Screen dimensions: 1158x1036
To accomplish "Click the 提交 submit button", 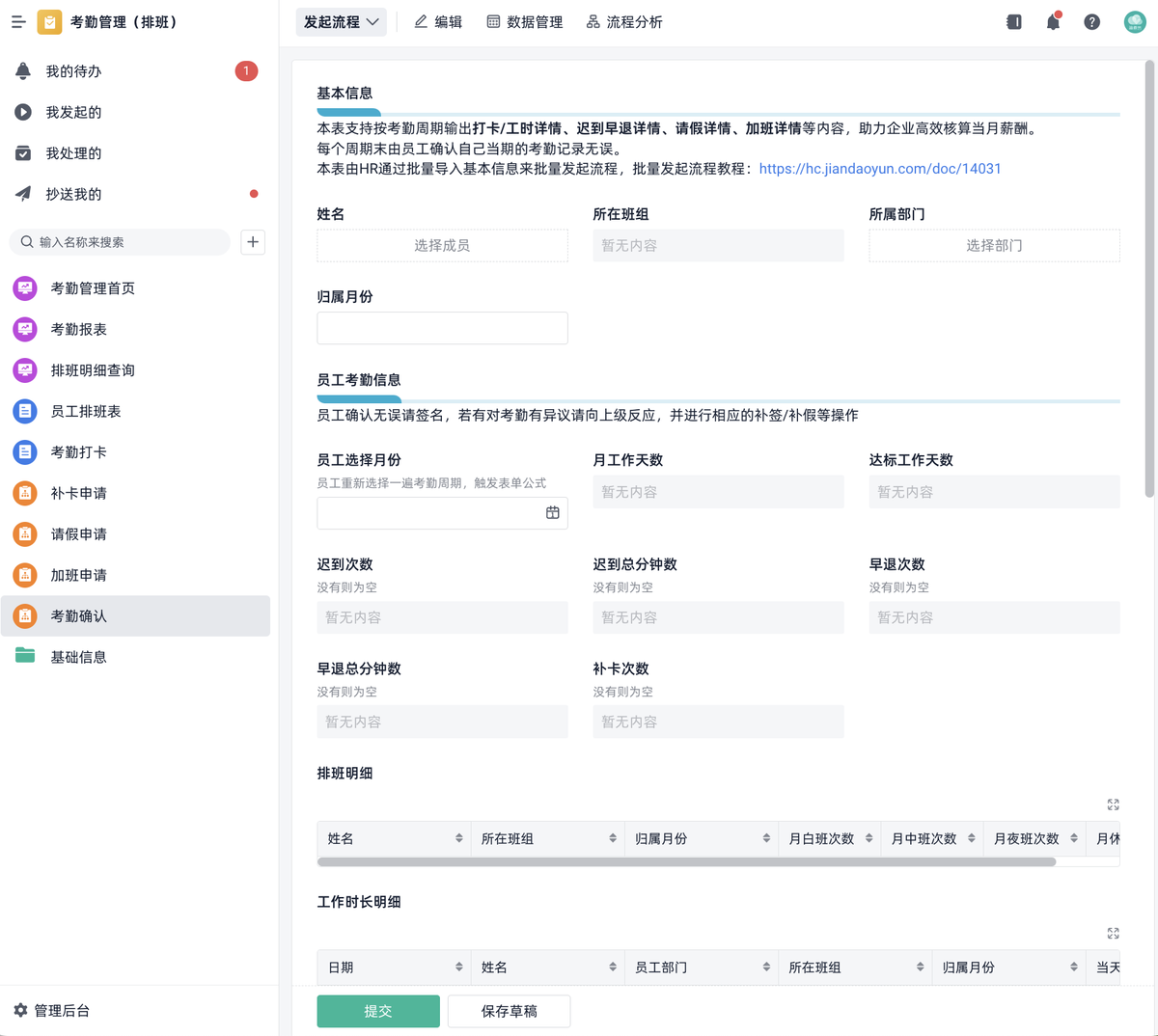I will pyautogui.click(x=377, y=1011).
